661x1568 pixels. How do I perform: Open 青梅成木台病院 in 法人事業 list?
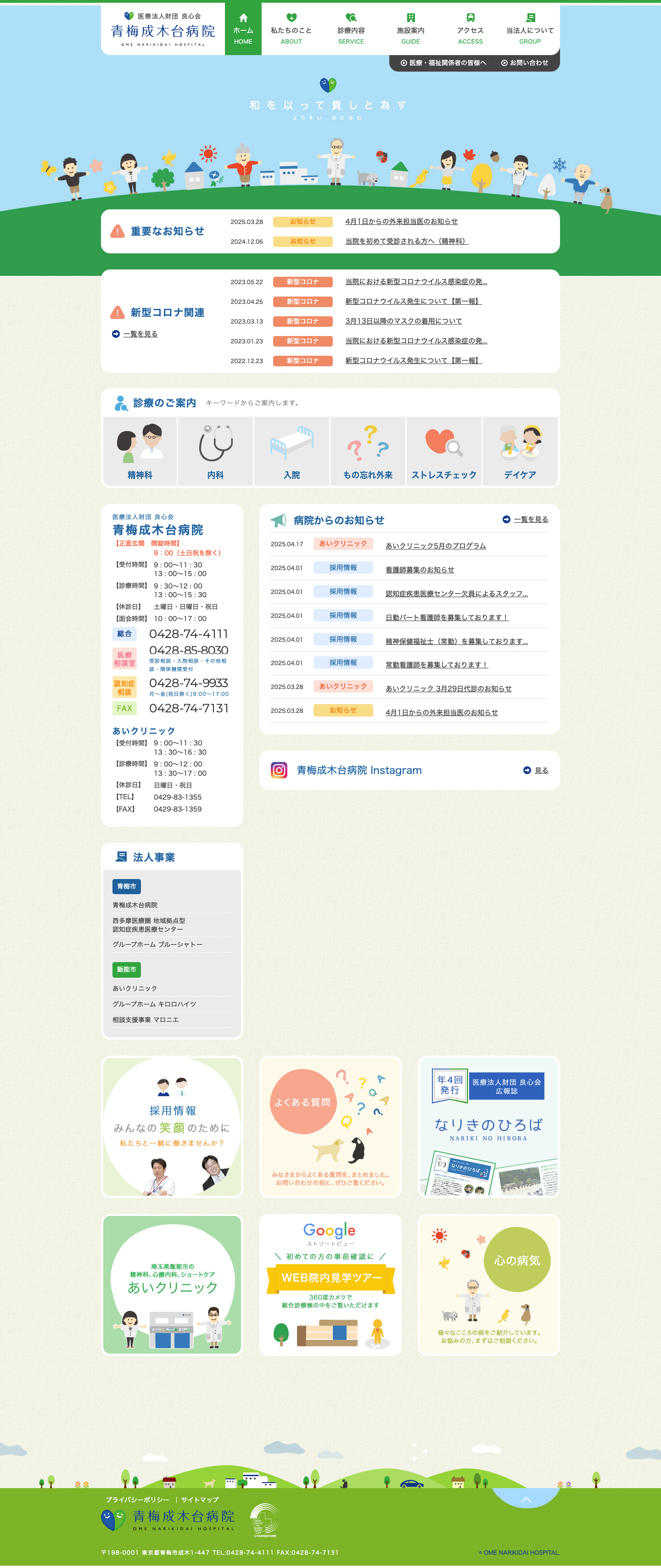pyautogui.click(x=135, y=905)
